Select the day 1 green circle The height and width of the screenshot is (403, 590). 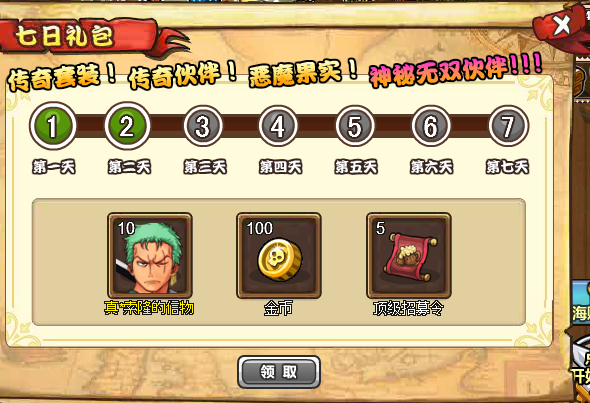(53, 126)
